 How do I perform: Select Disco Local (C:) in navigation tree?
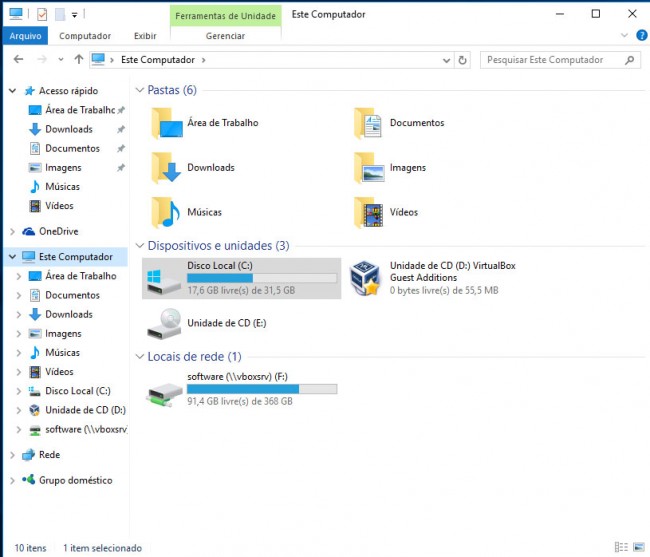78,391
